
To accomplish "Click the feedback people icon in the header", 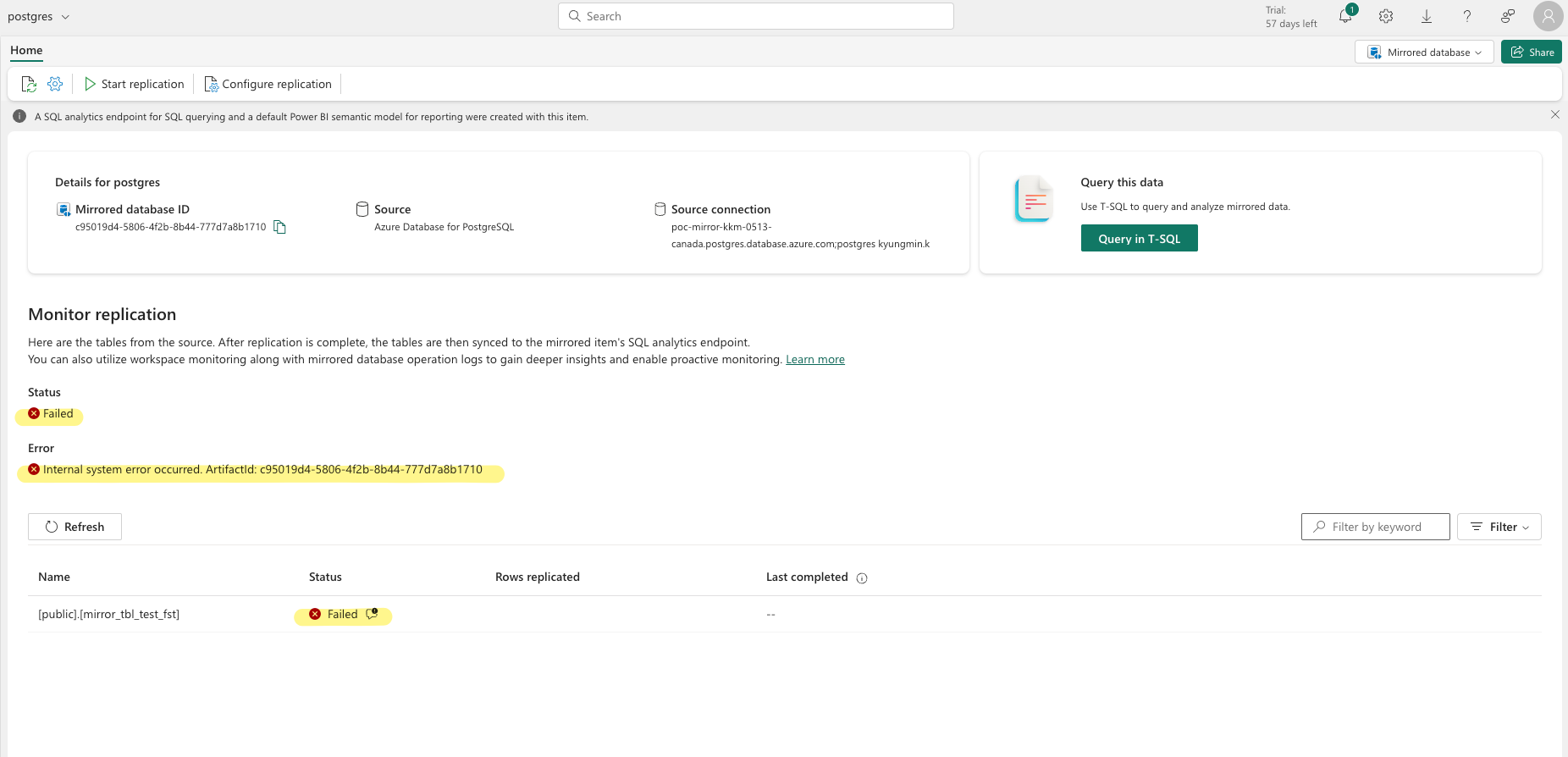I will pyautogui.click(x=1508, y=16).
